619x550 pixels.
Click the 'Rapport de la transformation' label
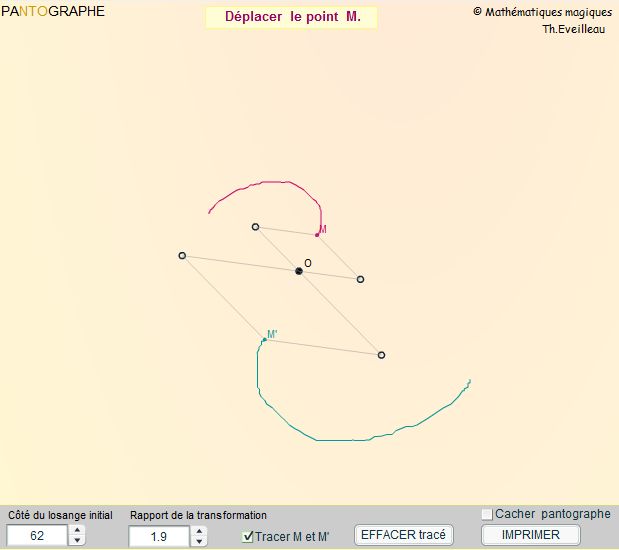point(198,515)
